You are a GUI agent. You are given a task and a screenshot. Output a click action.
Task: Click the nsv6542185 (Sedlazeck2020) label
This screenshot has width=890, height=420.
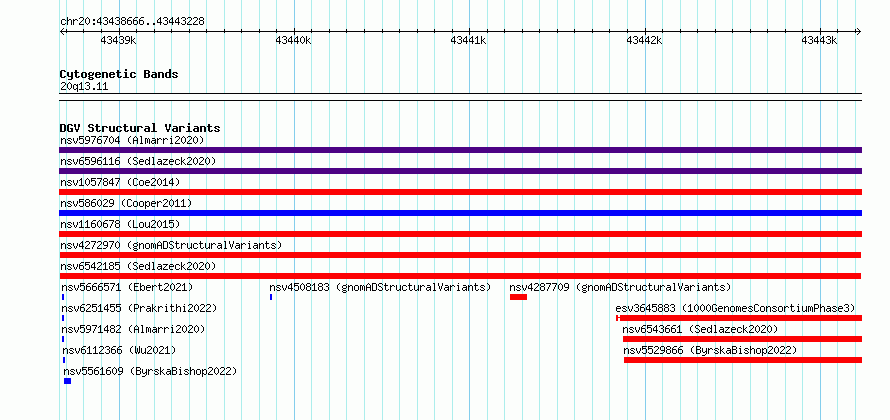pos(138,266)
